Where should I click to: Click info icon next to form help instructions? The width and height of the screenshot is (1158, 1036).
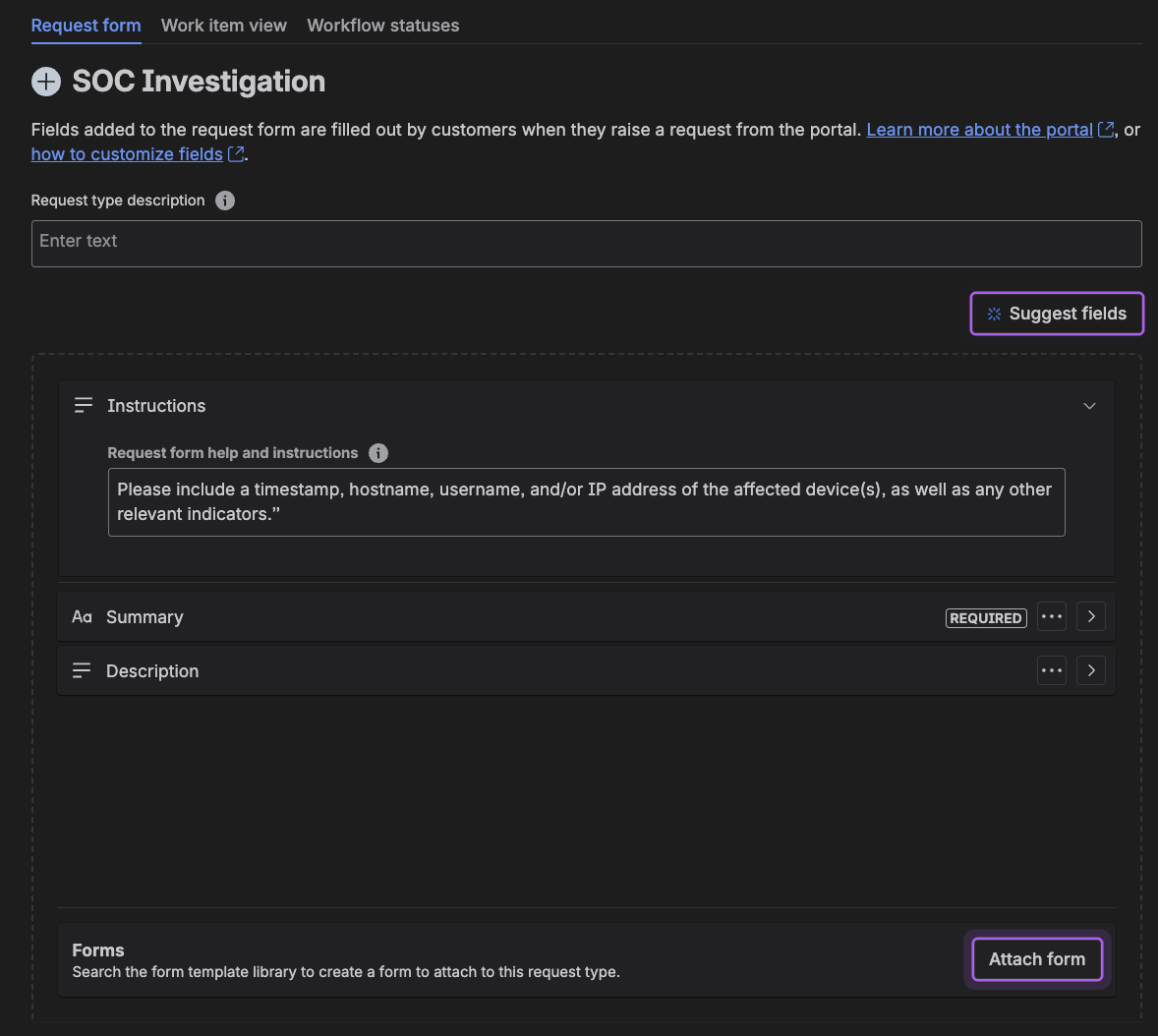point(378,453)
